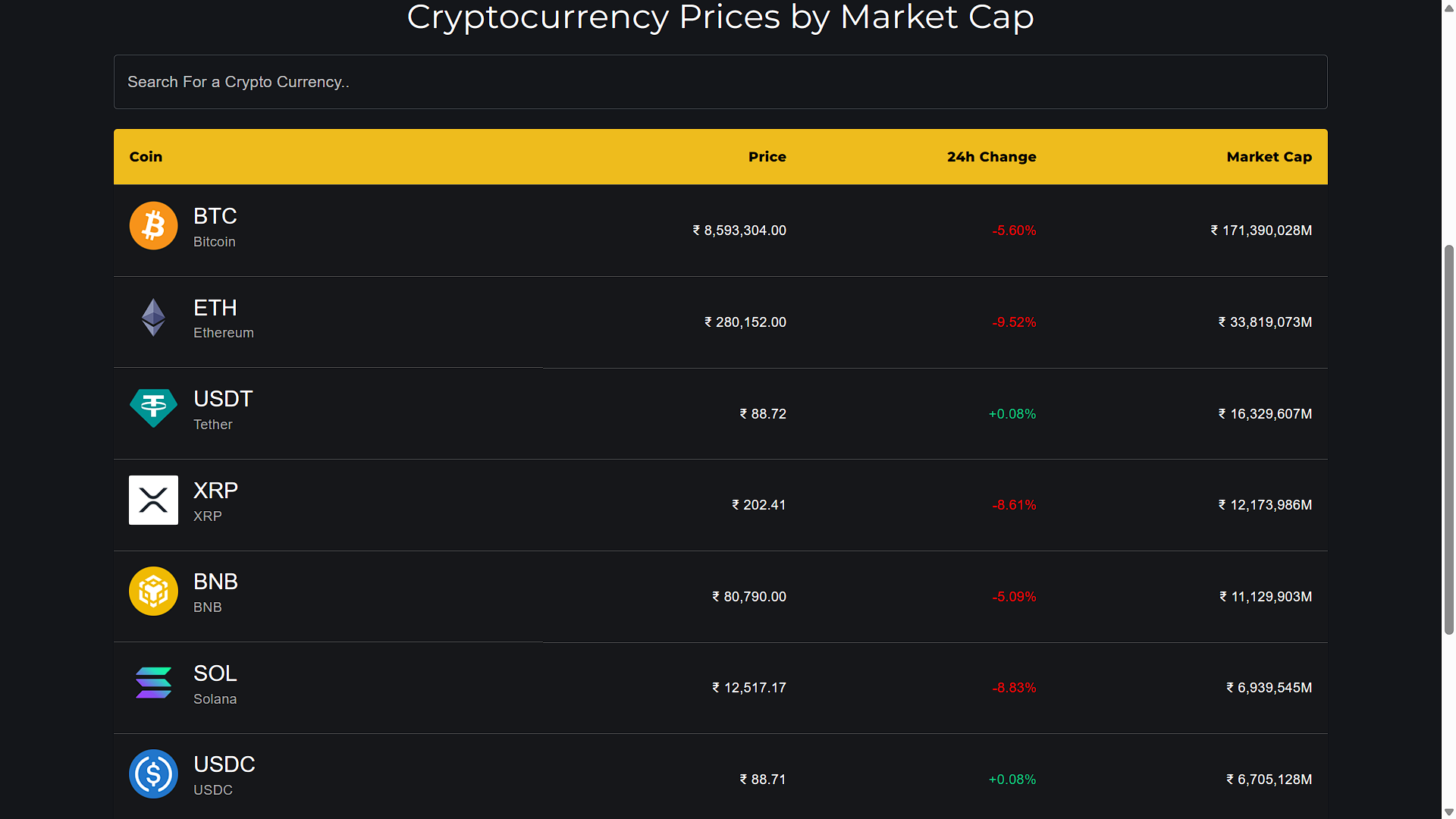1456x819 pixels.
Task: Focus the Search For a Crypto Currency field
Action: (x=720, y=82)
